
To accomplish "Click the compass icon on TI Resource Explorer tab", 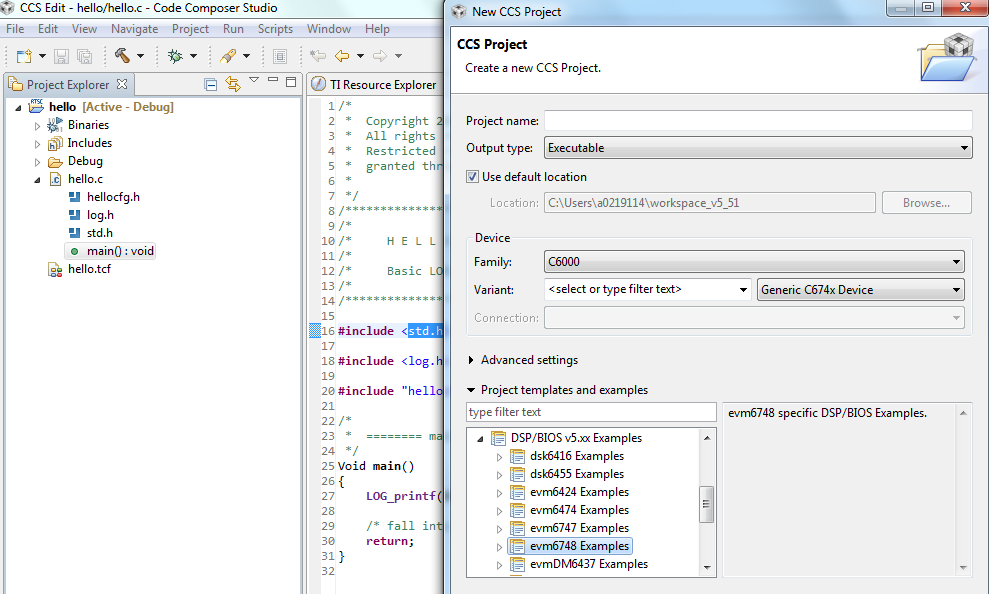I will coord(319,84).
